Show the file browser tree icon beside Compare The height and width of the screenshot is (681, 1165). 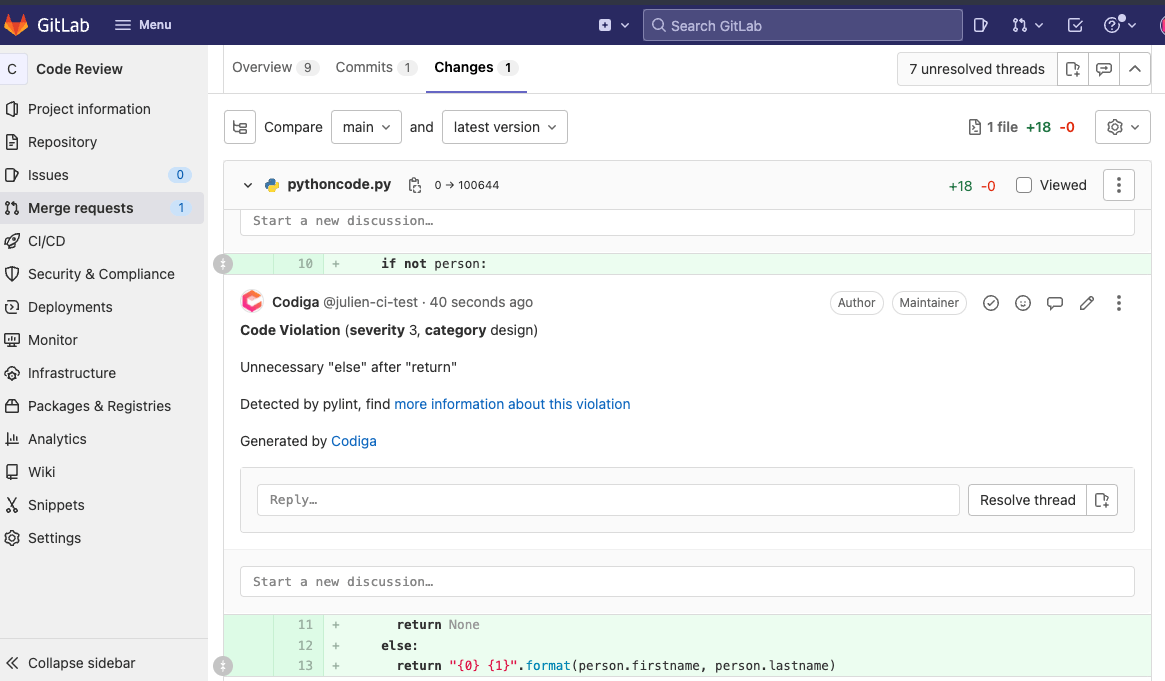[240, 127]
